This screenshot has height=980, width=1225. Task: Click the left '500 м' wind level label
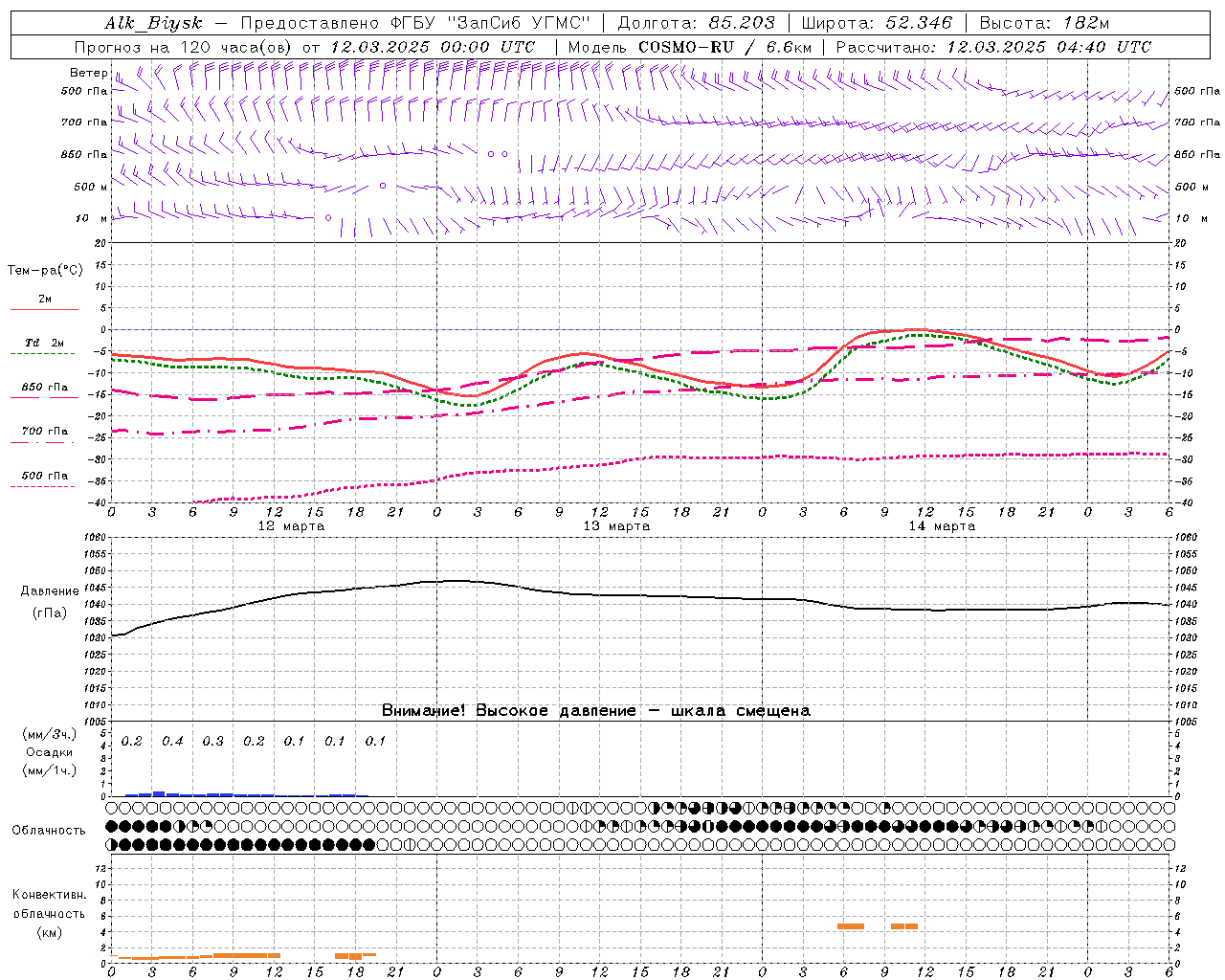[x=91, y=187]
